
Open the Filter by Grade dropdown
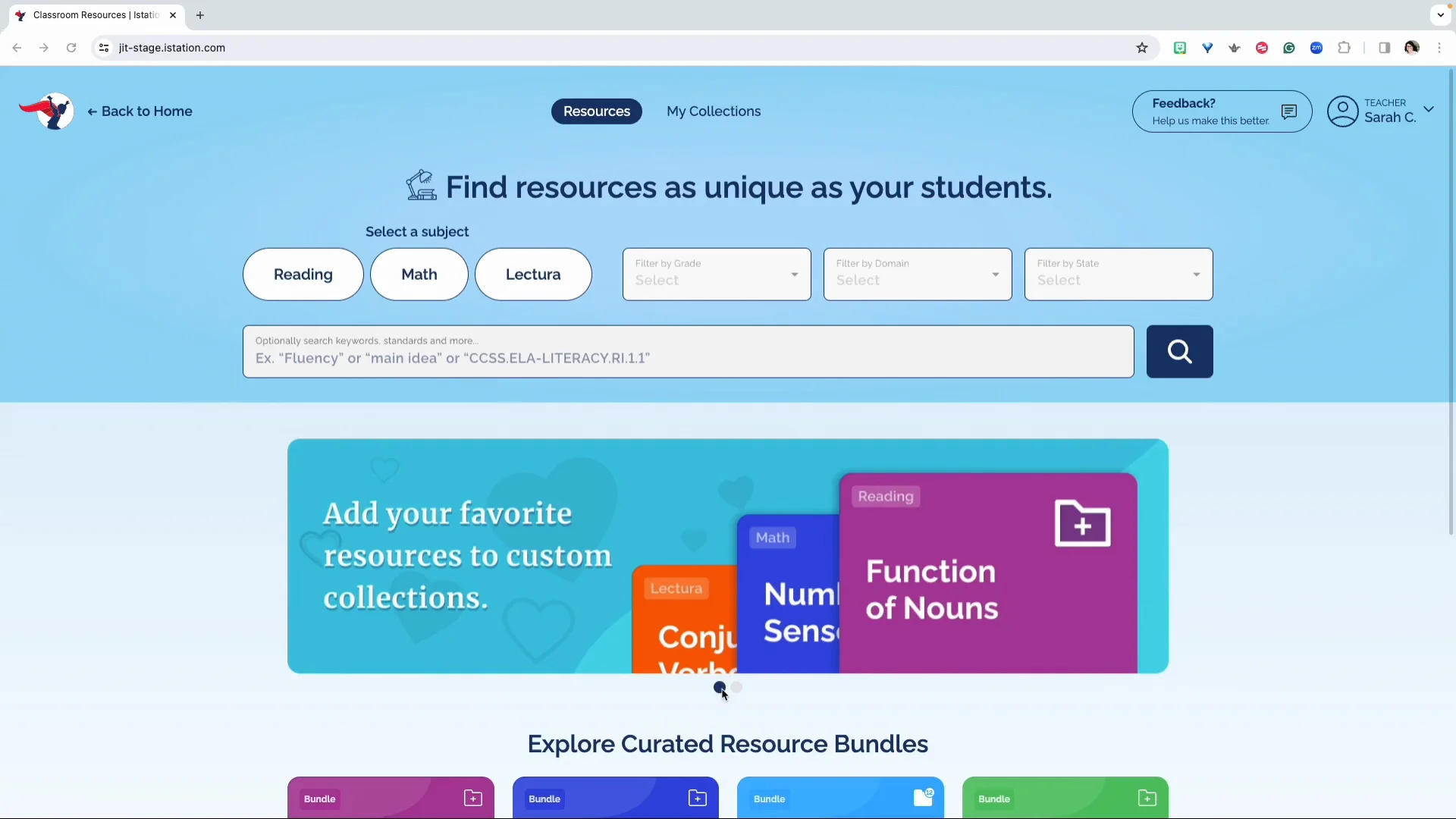tap(717, 275)
